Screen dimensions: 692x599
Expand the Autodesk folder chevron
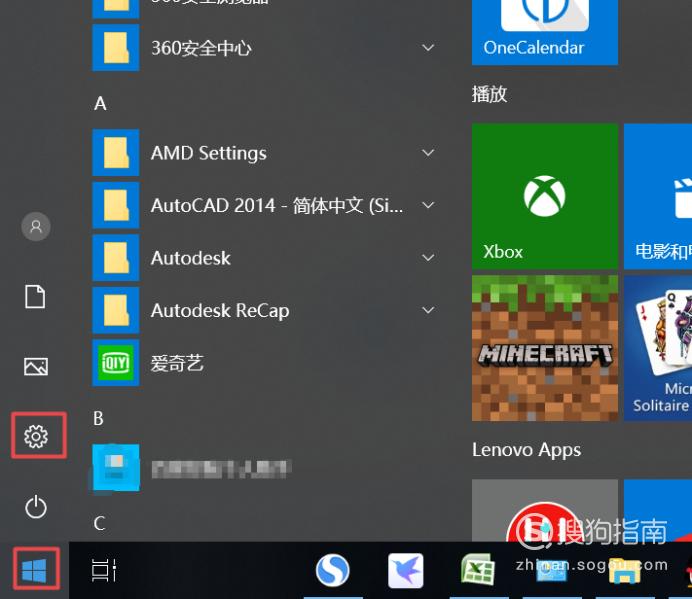[428, 258]
